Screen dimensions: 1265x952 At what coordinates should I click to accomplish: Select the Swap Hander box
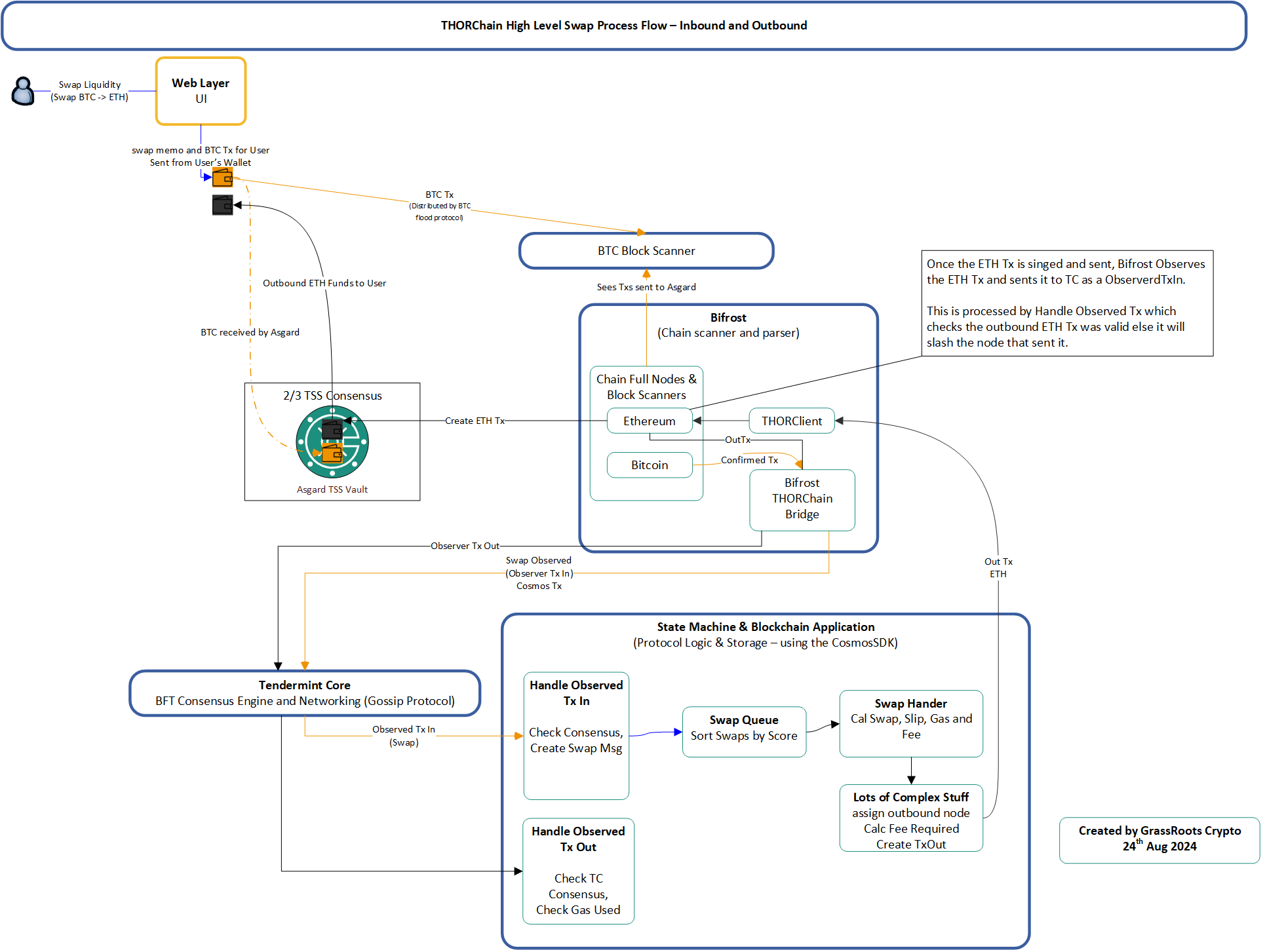pyautogui.click(x=911, y=723)
